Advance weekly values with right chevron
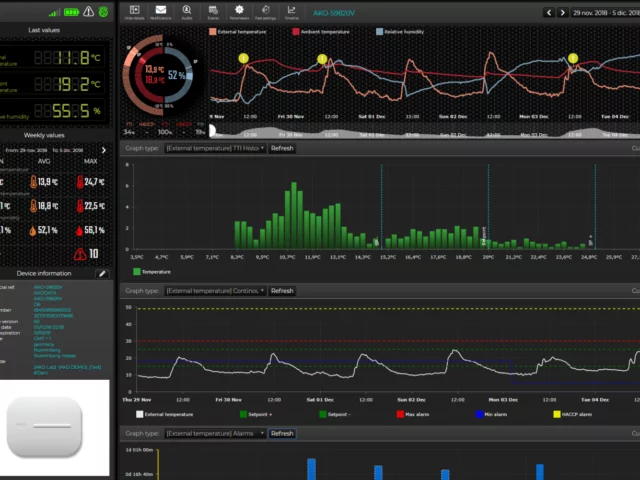640x480 pixels. pyautogui.click(x=104, y=150)
